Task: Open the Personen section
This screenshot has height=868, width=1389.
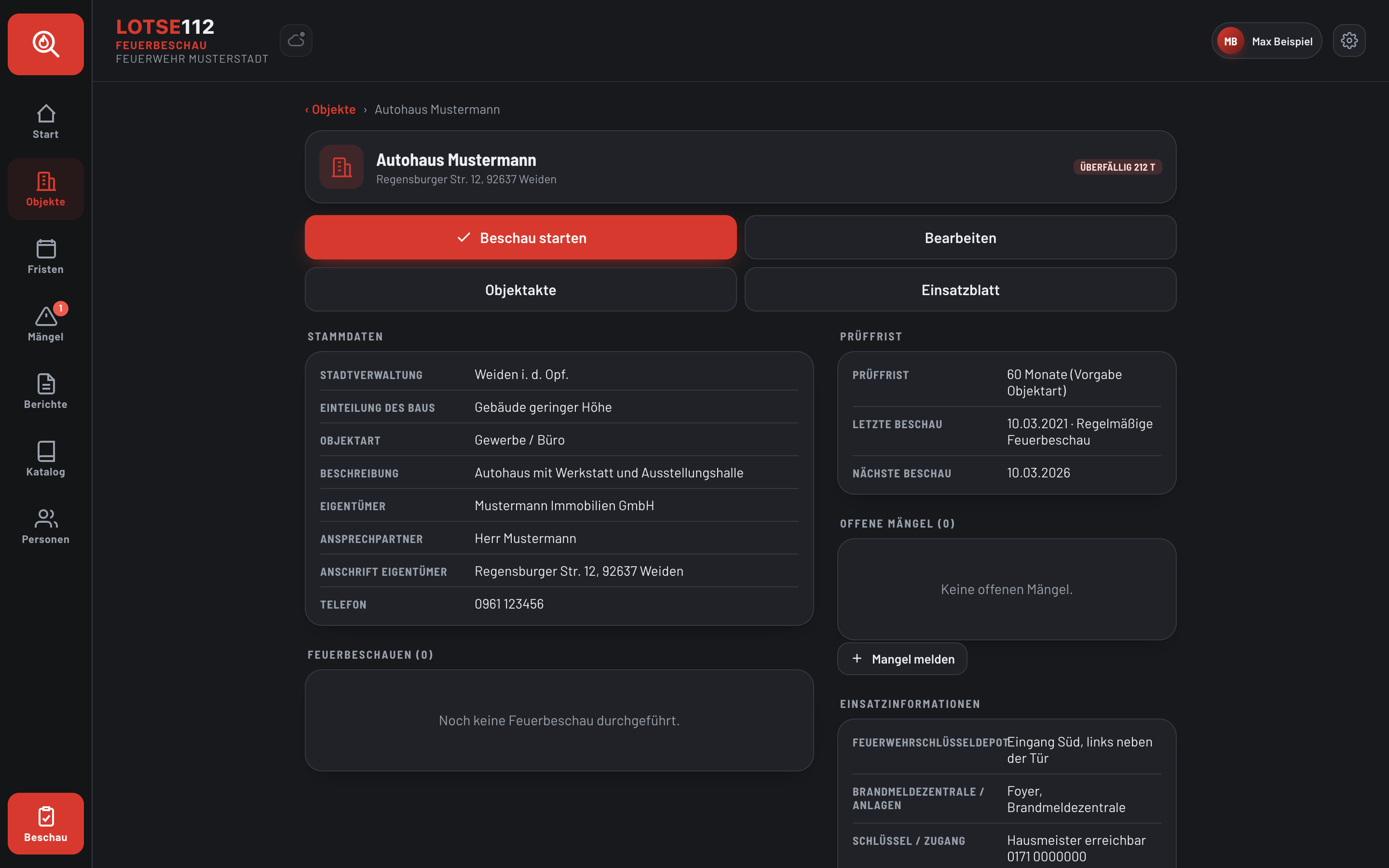Action: (x=46, y=527)
